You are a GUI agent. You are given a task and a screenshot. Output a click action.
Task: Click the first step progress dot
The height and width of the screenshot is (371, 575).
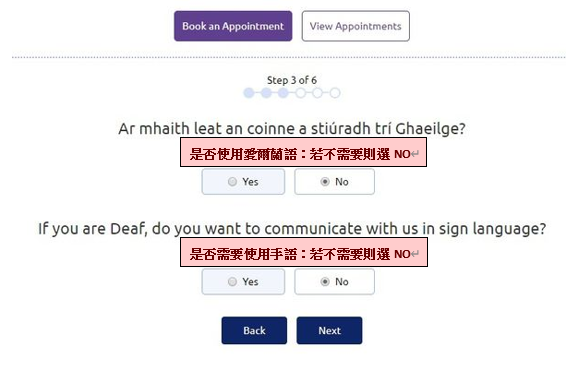click(249, 93)
